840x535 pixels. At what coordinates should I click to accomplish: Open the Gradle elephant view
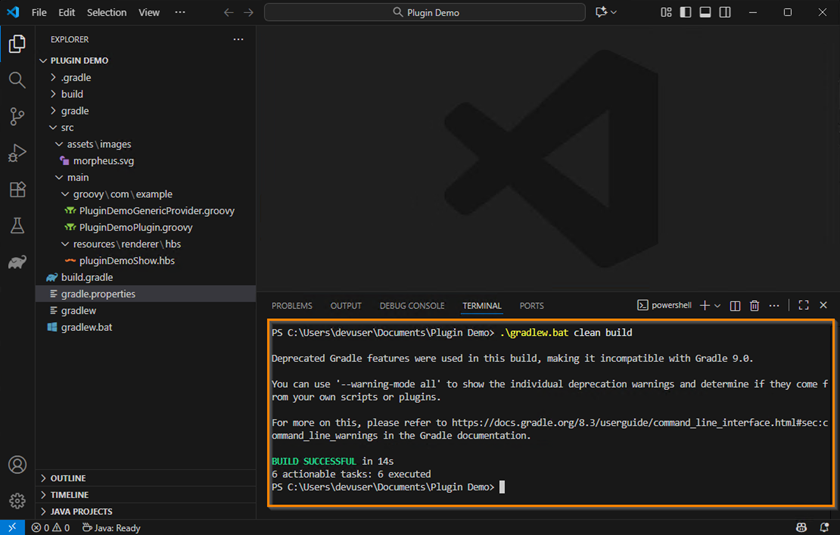click(17, 262)
